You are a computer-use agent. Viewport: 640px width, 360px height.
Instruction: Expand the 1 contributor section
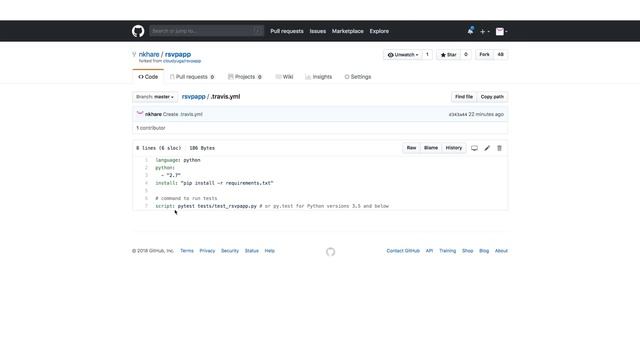151,128
